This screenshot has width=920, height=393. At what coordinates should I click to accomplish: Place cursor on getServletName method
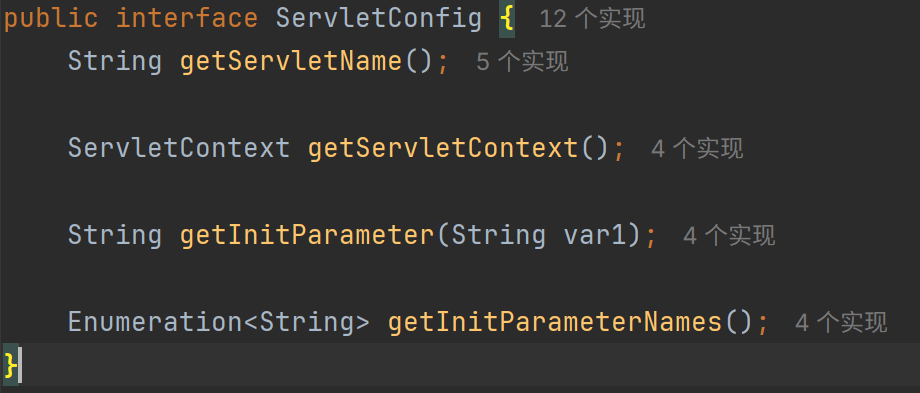tap(292, 61)
